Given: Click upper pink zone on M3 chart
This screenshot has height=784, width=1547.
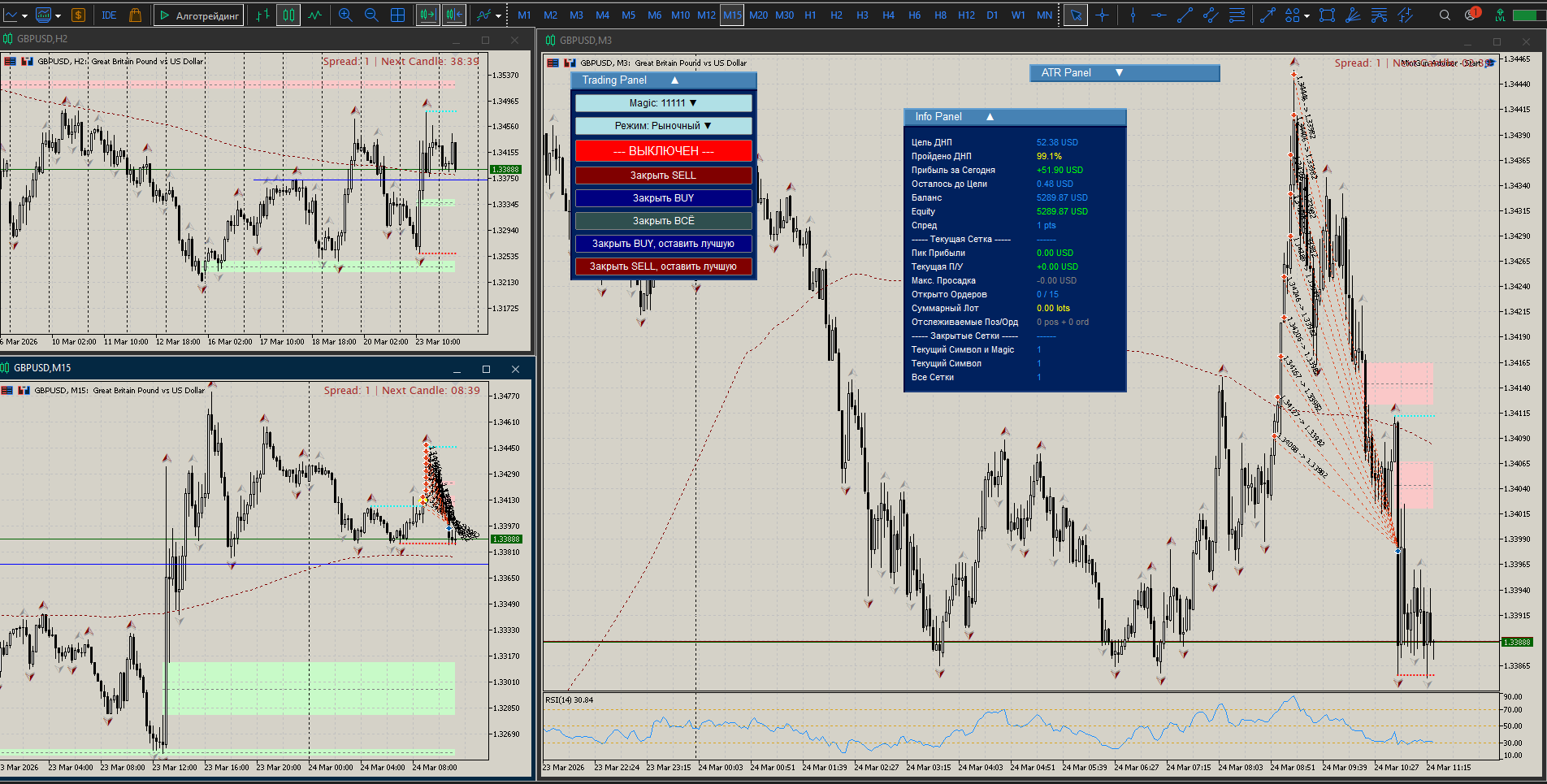Looking at the screenshot, I should [x=1398, y=383].
